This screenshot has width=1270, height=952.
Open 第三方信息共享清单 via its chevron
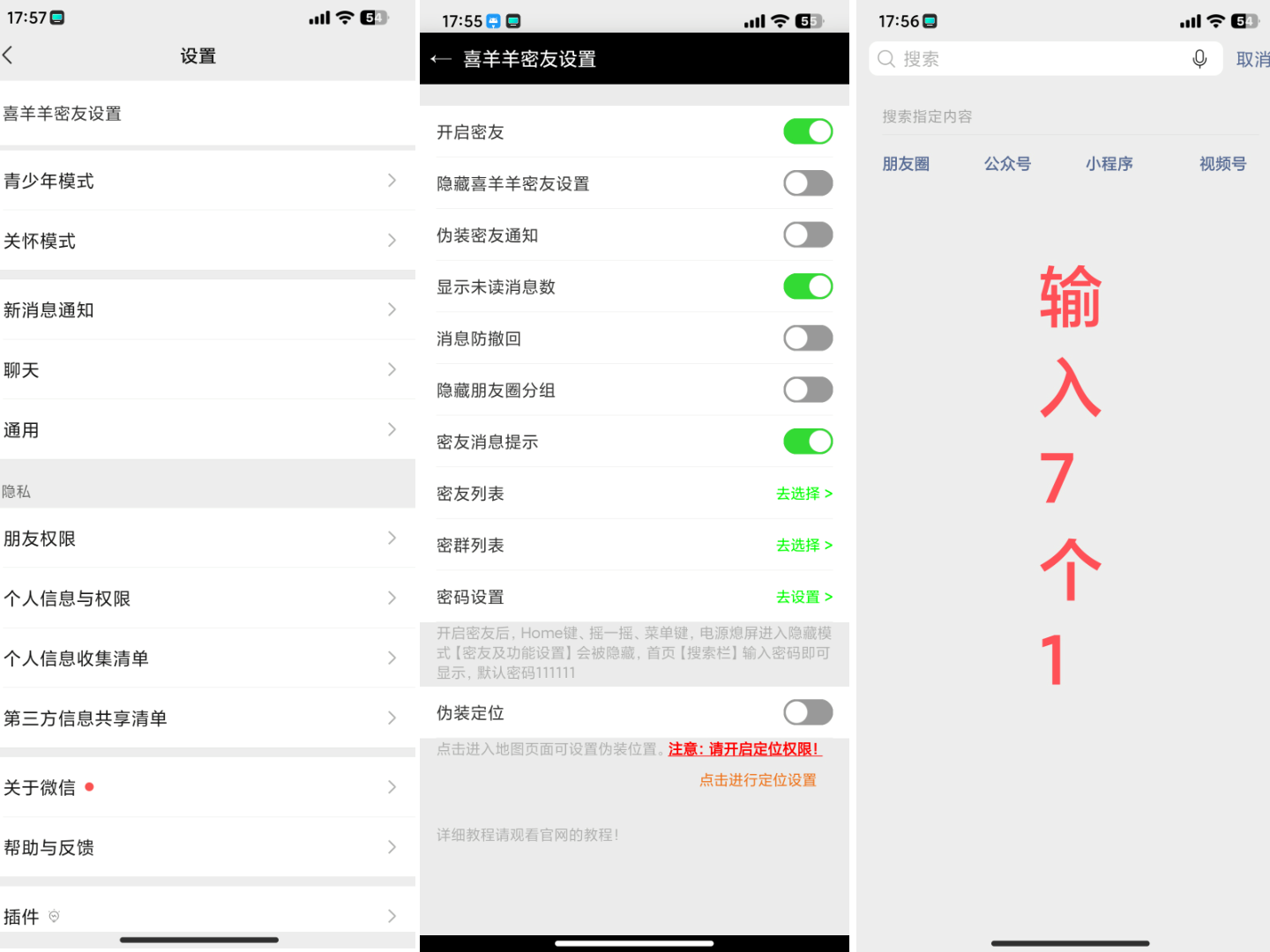392,718
